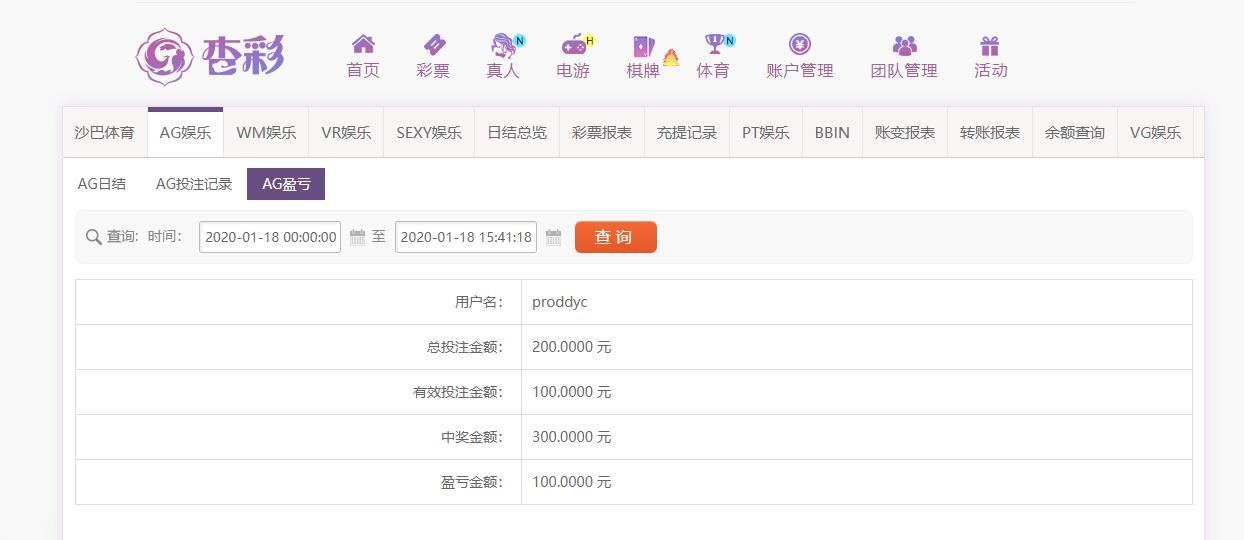Click the 中奖金额 value 300.0000 元
Screen dimensions: 1244x540
point(572,437)
